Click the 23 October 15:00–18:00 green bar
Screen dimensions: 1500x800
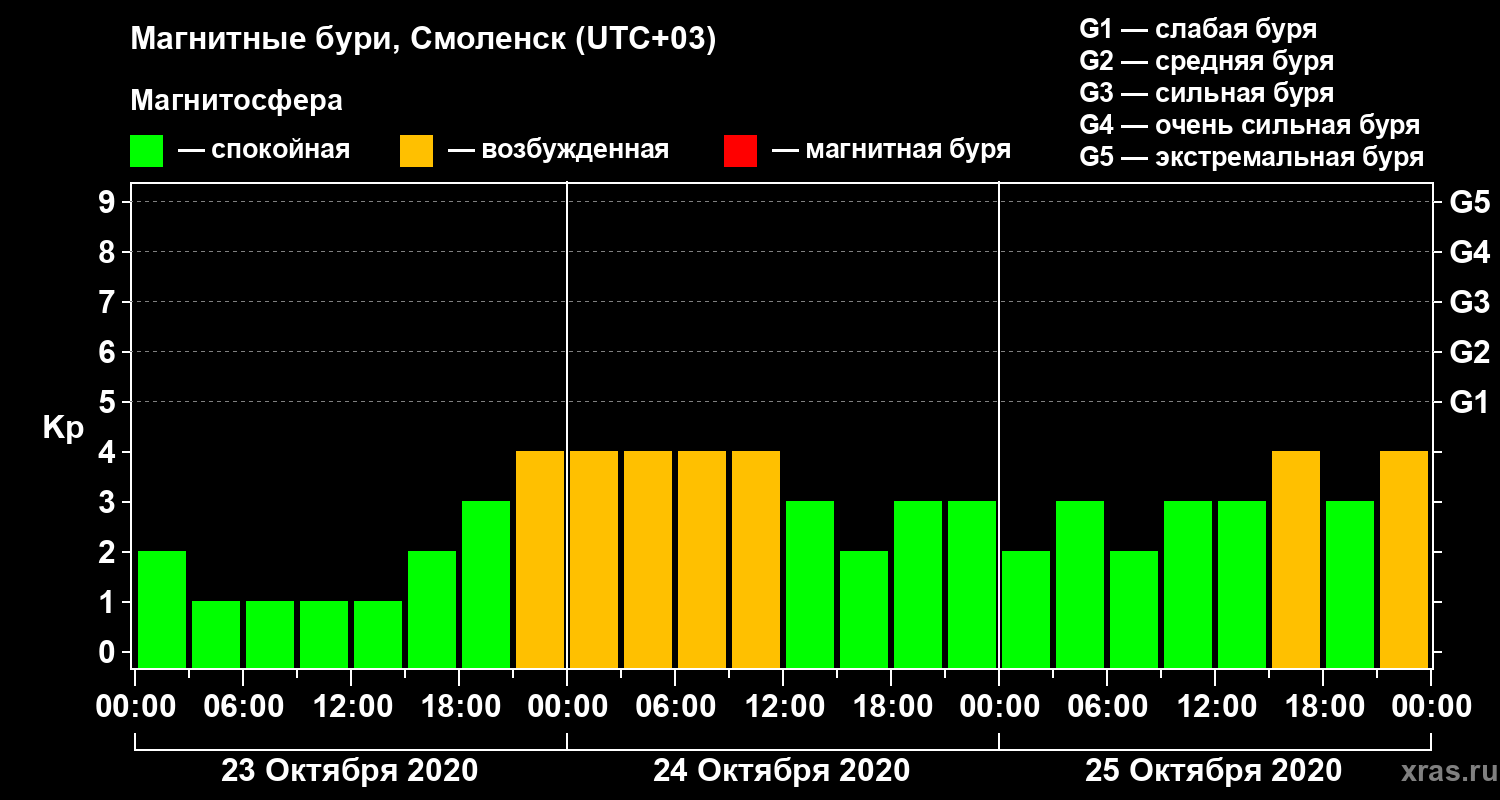(x=432, y=609)
